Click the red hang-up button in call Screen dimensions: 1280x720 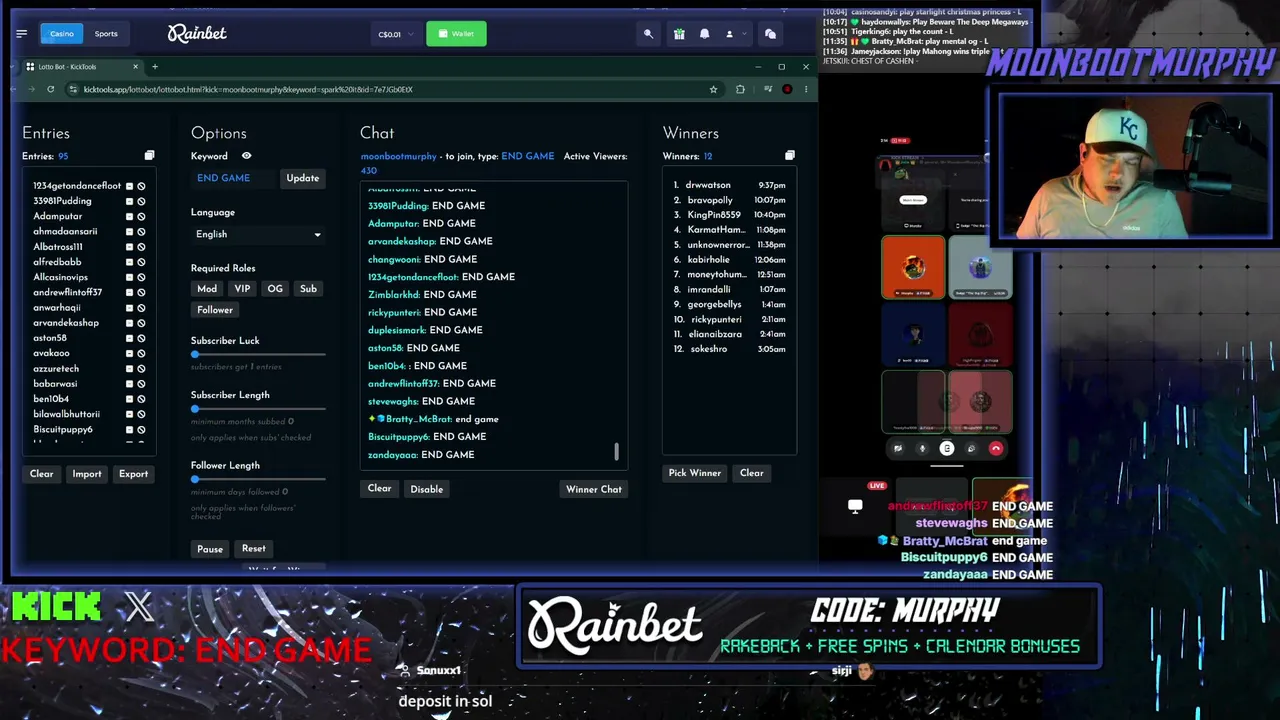[996, 449]
